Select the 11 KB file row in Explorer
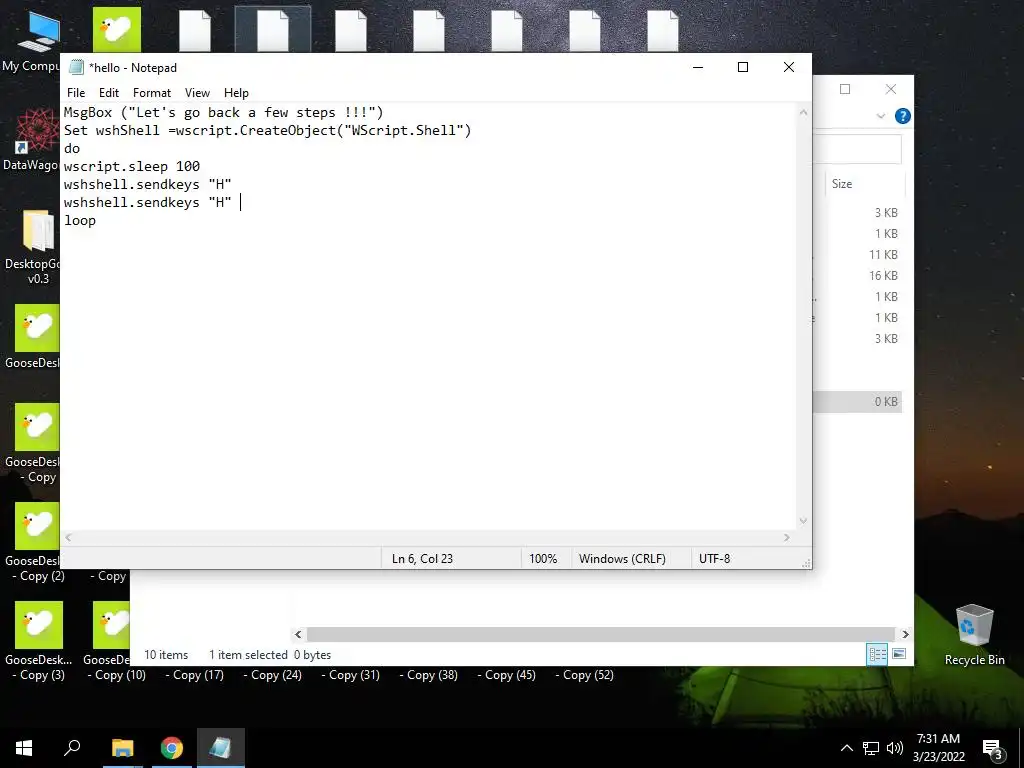The image size is (1024, 768). pyautogui.click(x=857, y=255)
